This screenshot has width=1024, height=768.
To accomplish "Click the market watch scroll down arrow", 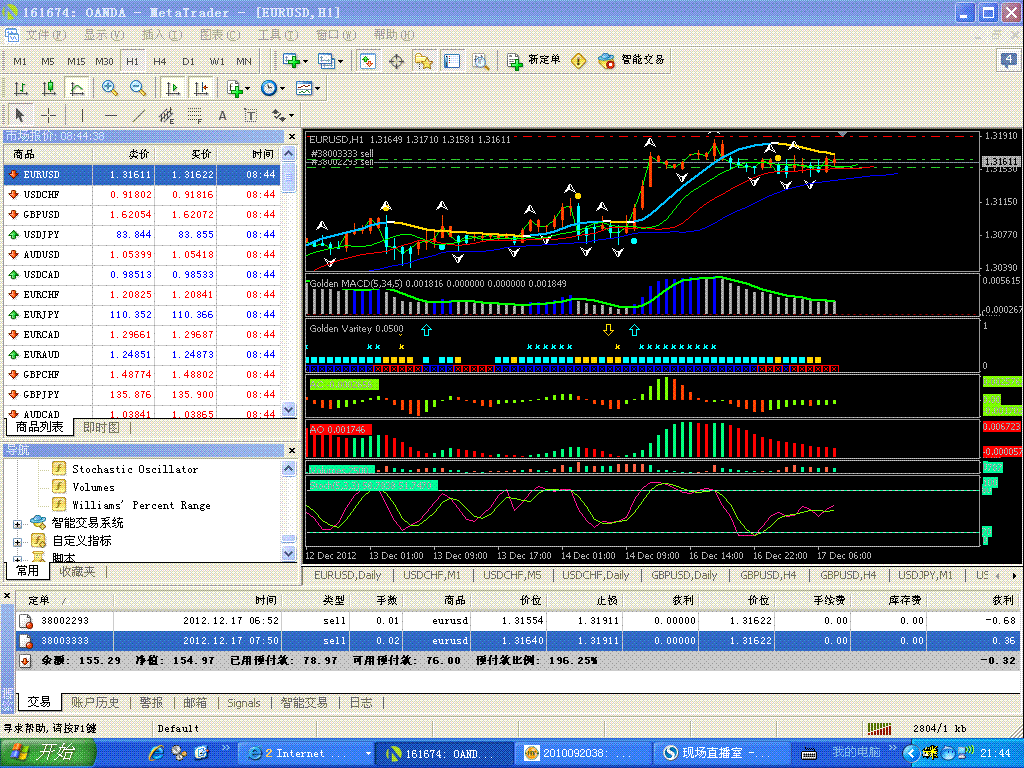I will [x=289, y=410].
